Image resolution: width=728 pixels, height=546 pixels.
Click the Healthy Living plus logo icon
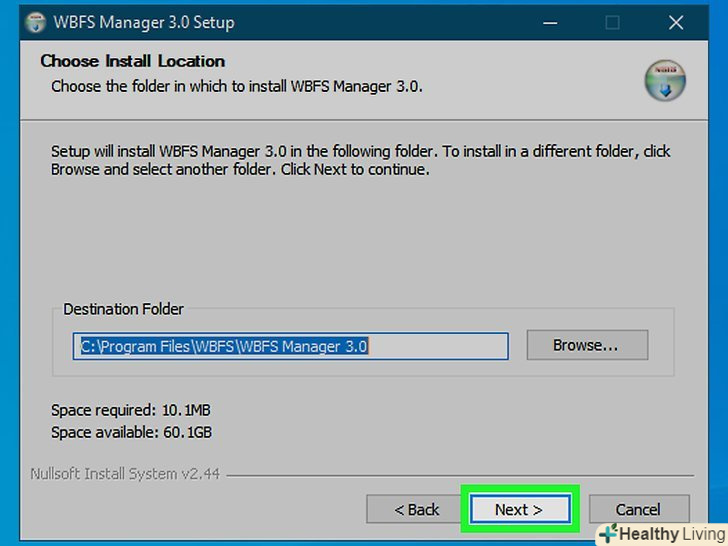(x=607, y=534)
